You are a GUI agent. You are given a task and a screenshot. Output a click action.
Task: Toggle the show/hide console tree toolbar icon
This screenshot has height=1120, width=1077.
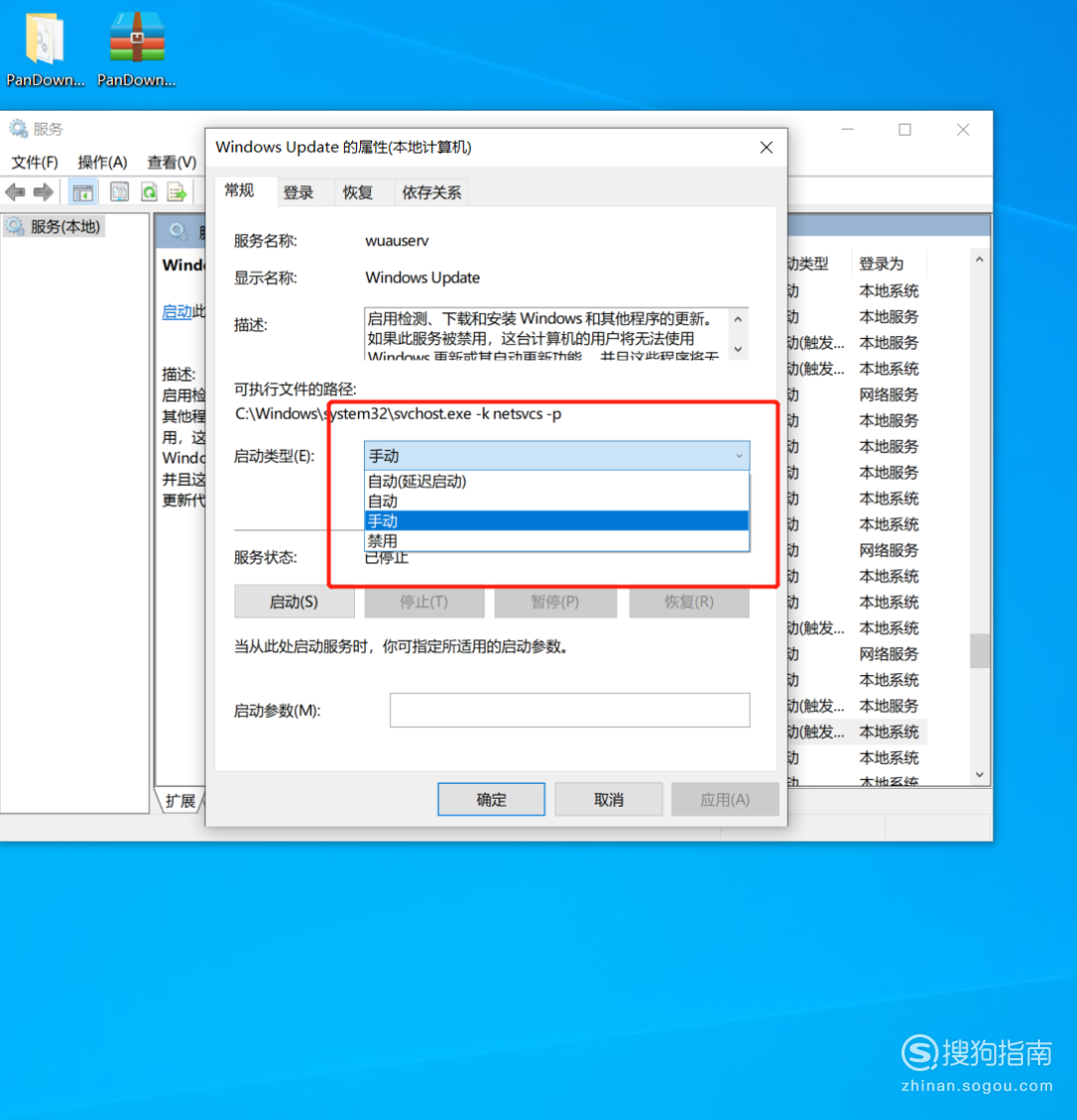pyautogui.click(x=82, y=191)
